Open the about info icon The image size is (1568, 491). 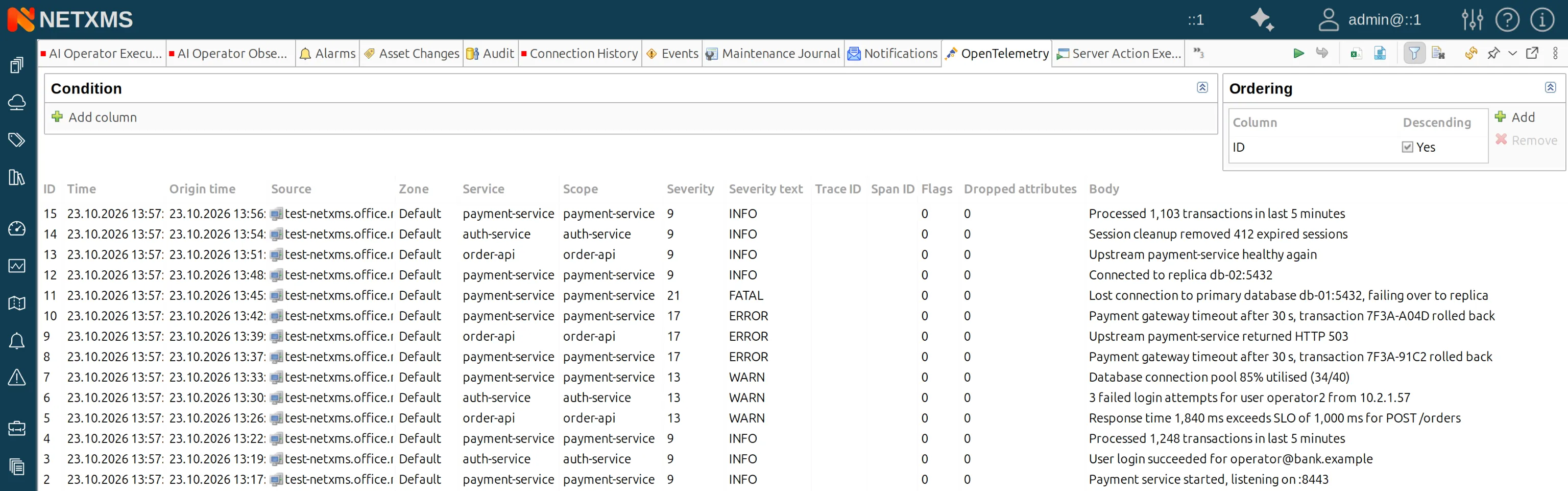[x=1542, y=19]
